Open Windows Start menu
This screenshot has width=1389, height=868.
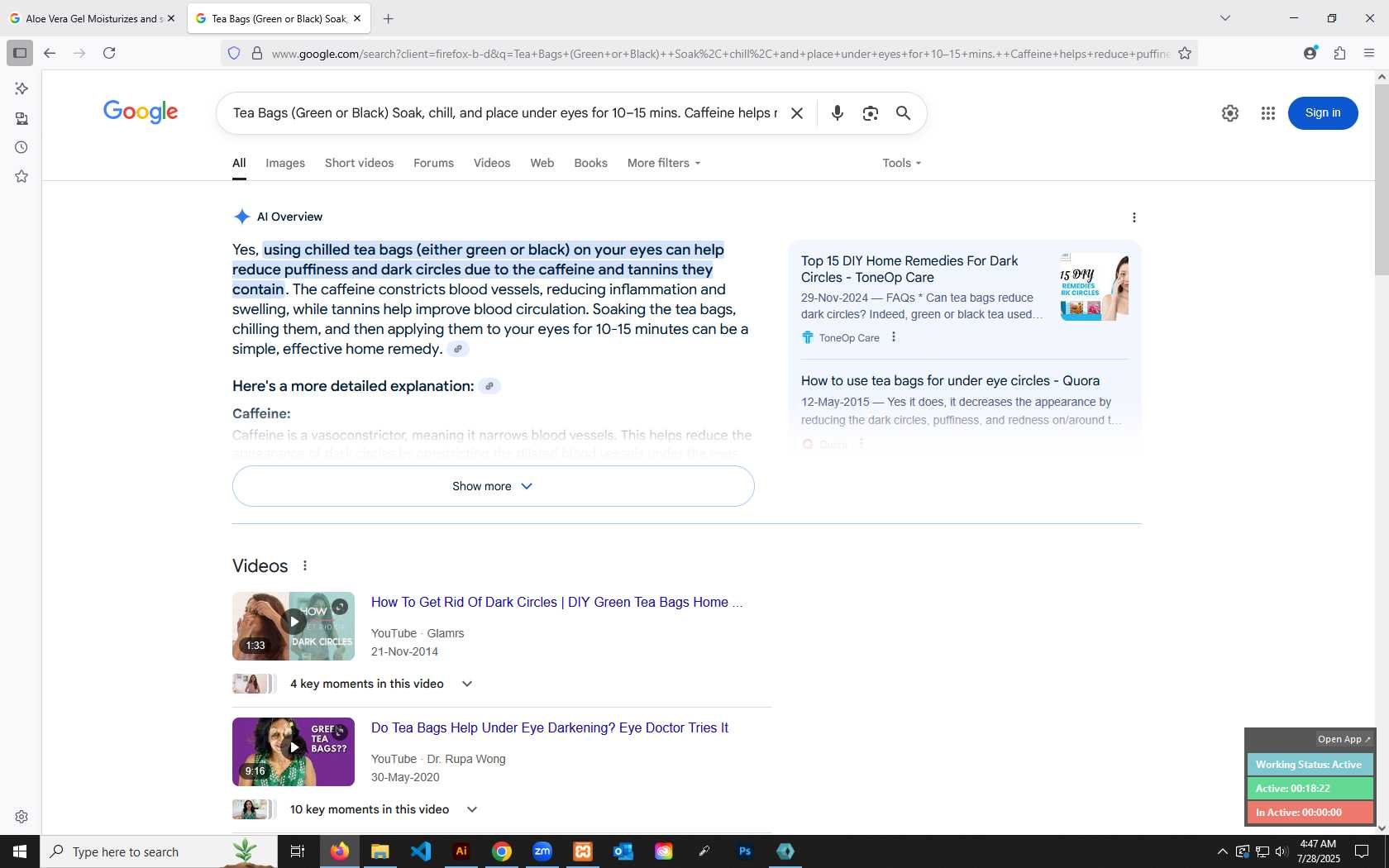point(20,851)
